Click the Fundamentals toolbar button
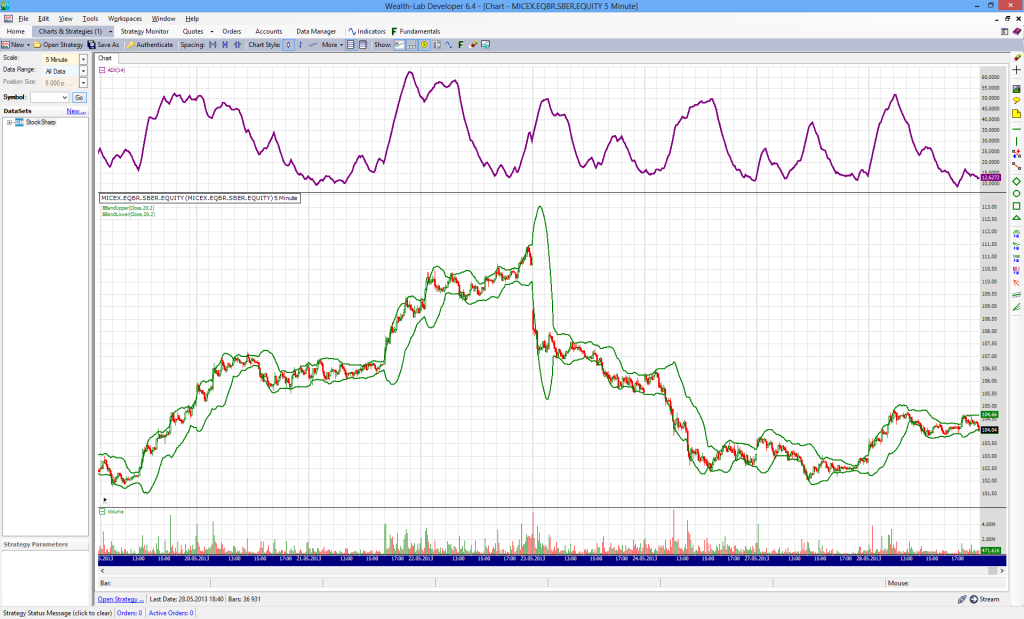This screenshot has height=619, width=1024. pos(415,31)
